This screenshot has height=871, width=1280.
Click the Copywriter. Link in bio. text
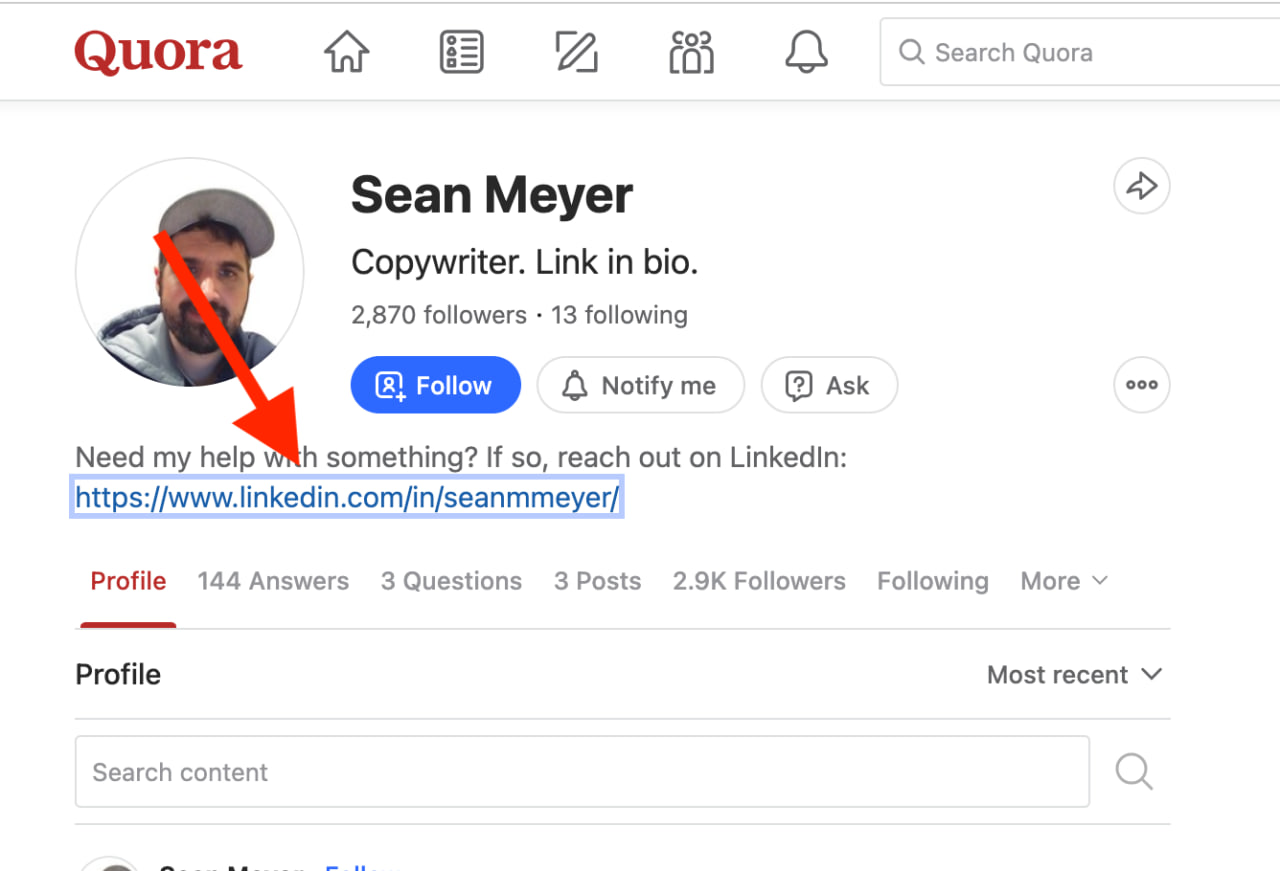click(x=524, y=263)
